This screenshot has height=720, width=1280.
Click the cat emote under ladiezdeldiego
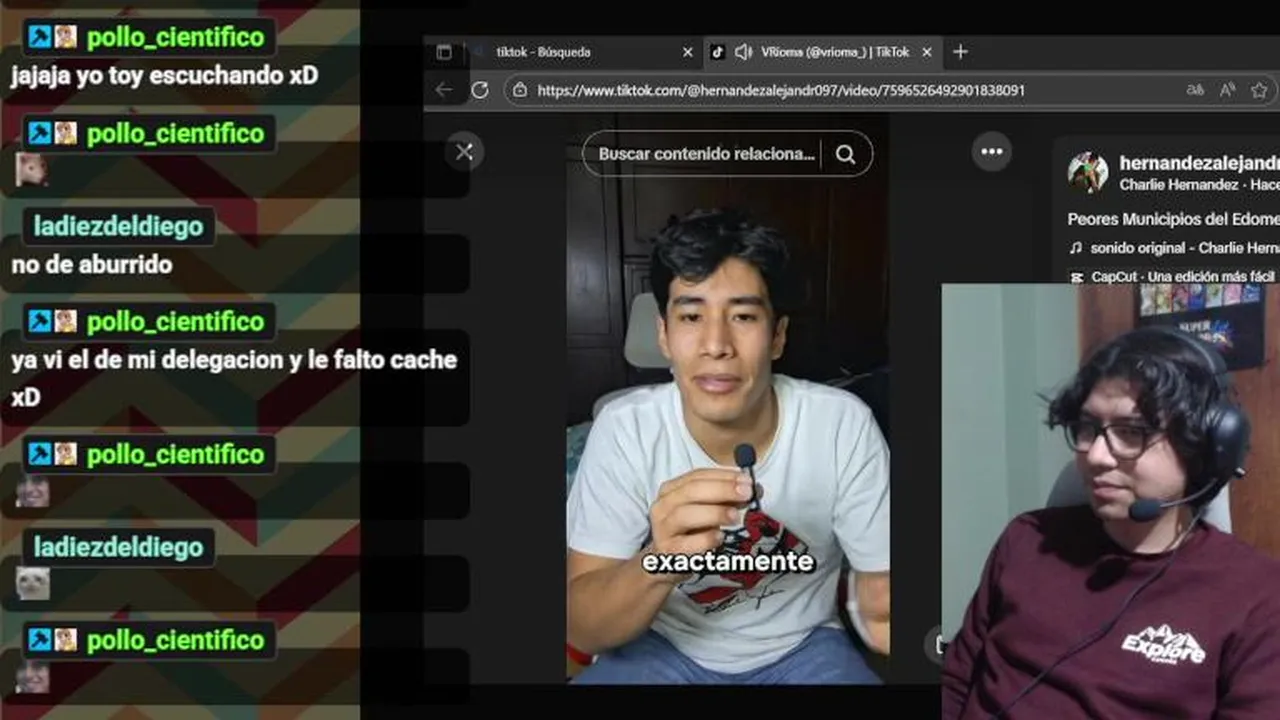coord(32,583)
